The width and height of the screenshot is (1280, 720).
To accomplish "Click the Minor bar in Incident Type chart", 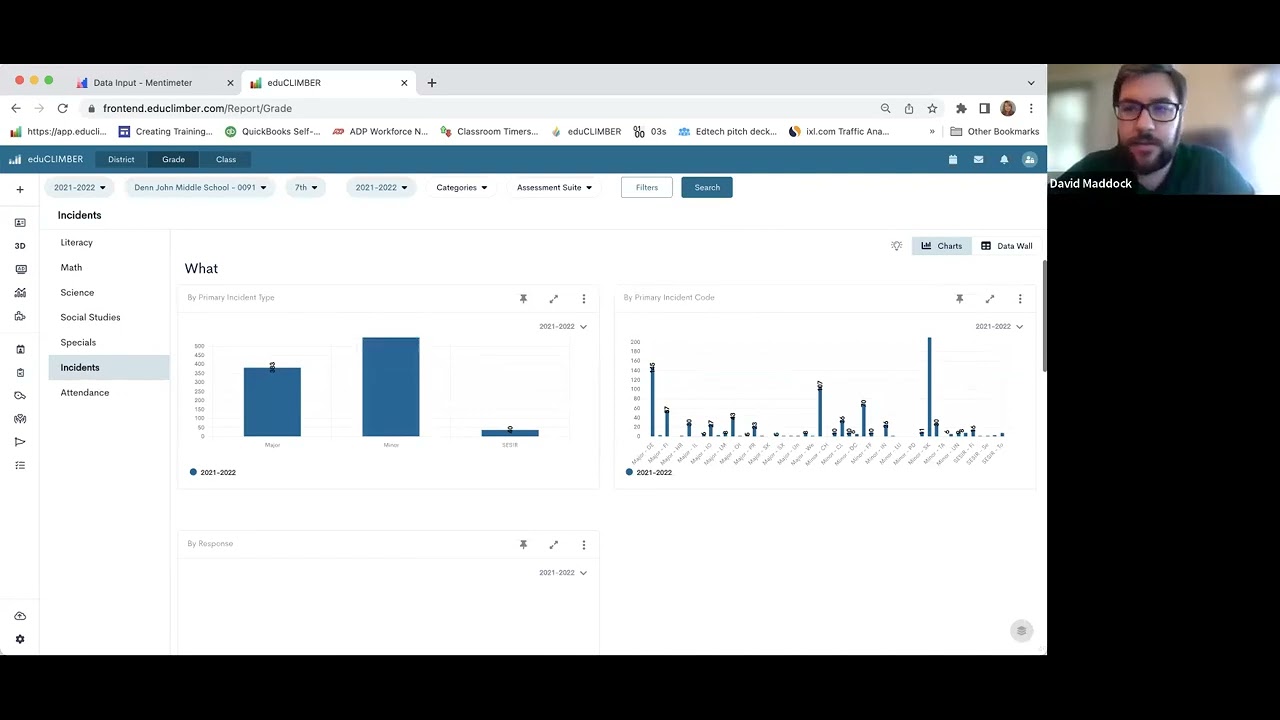I will click(x=391, y=387).
